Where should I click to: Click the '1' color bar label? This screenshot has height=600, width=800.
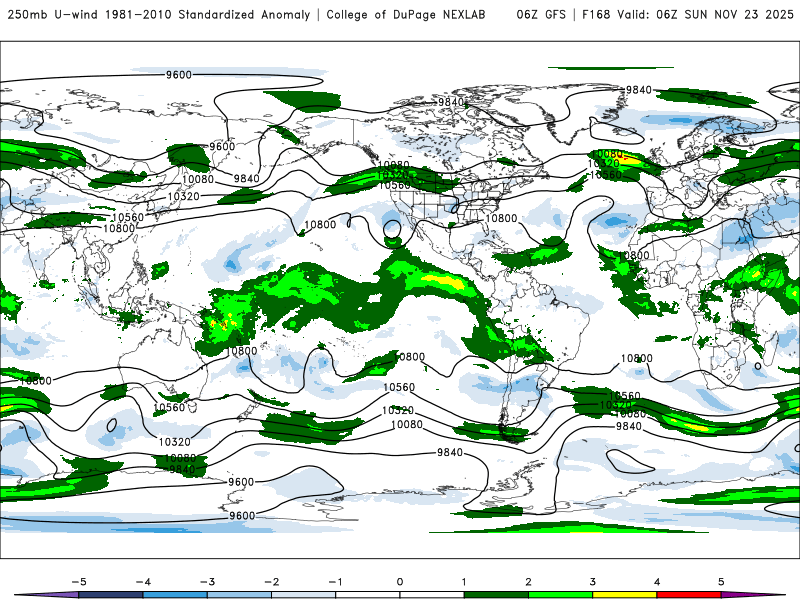pos(464,582)
